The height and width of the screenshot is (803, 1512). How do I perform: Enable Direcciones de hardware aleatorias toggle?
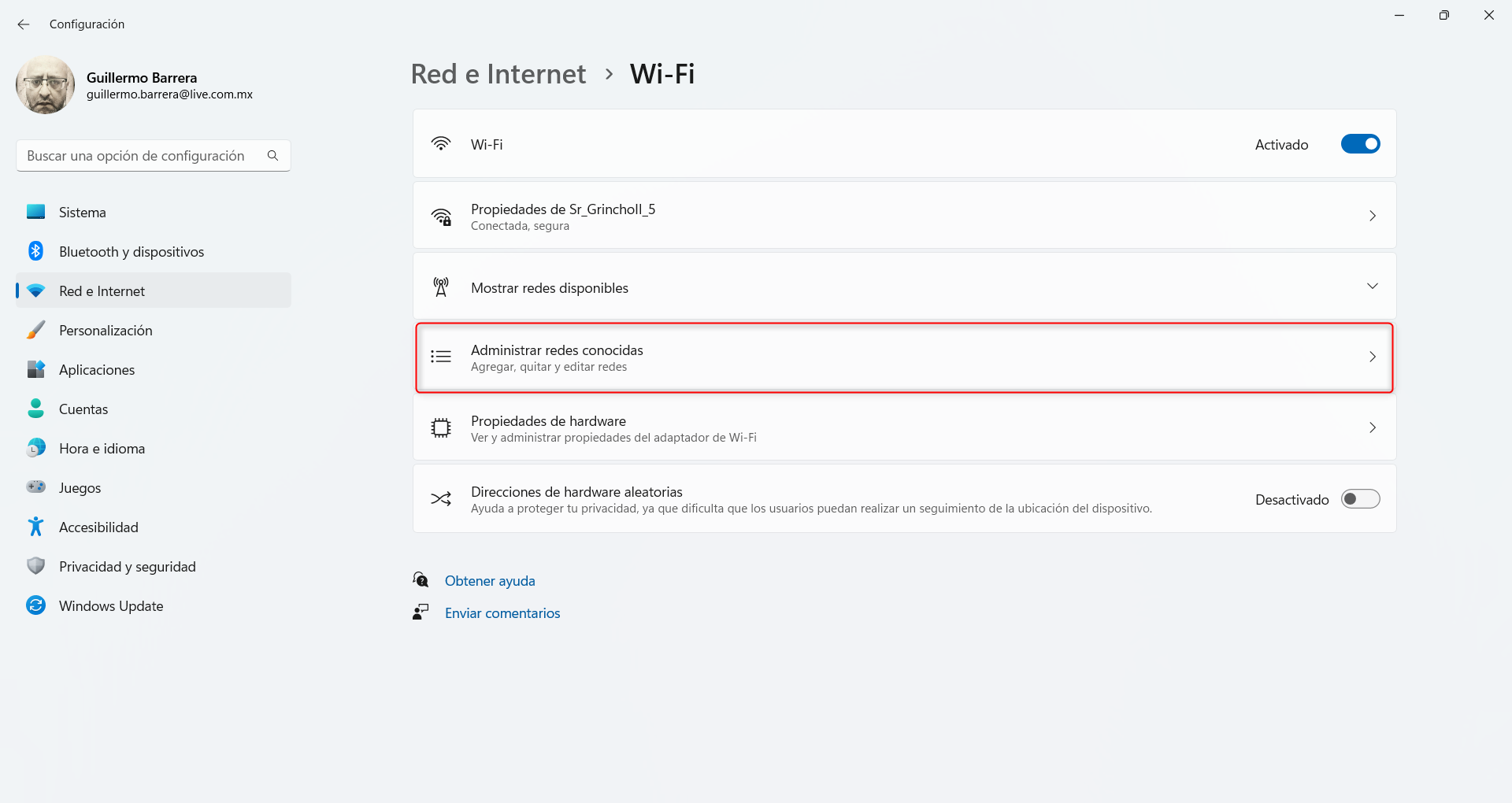pos(1360,499)
